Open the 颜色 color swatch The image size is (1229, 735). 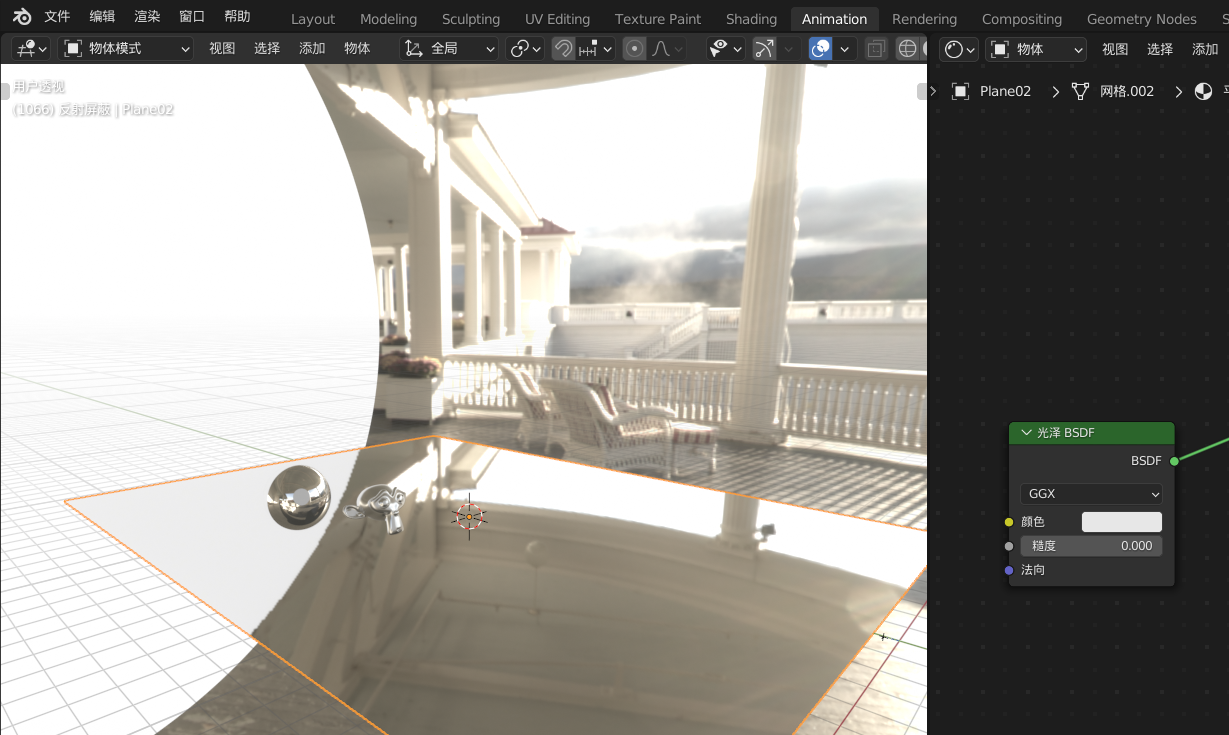(1122, 522)
